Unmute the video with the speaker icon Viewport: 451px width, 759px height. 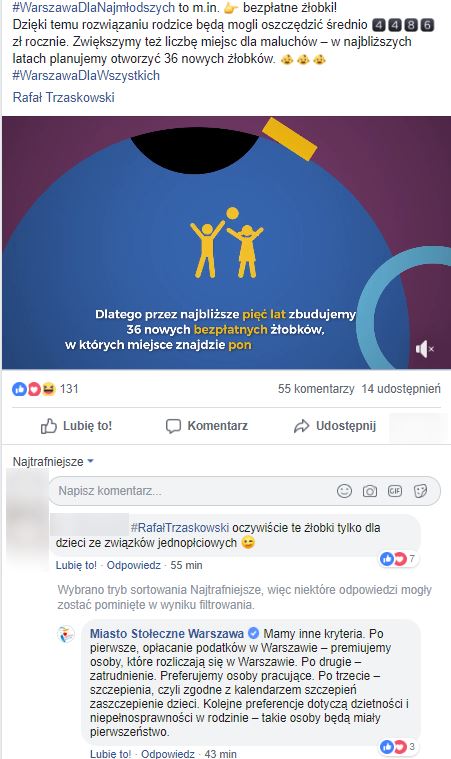pos(424,349)
